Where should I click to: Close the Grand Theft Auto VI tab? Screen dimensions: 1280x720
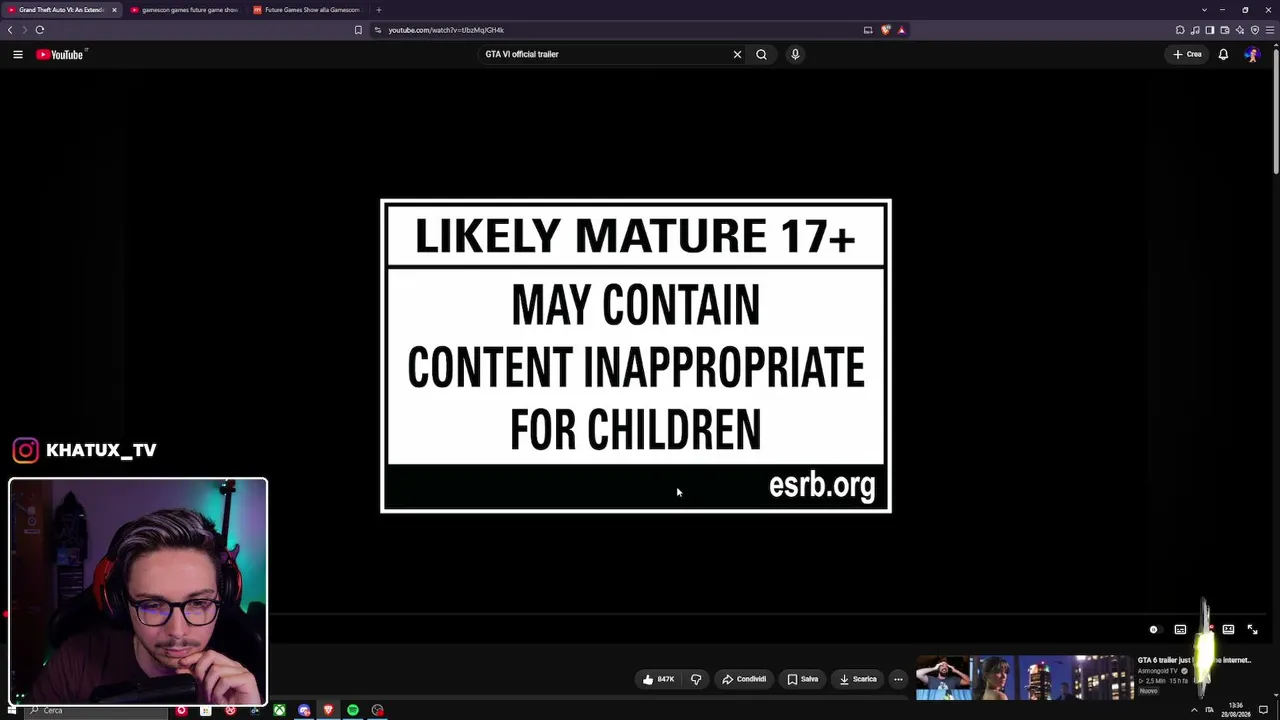point(114,10)
